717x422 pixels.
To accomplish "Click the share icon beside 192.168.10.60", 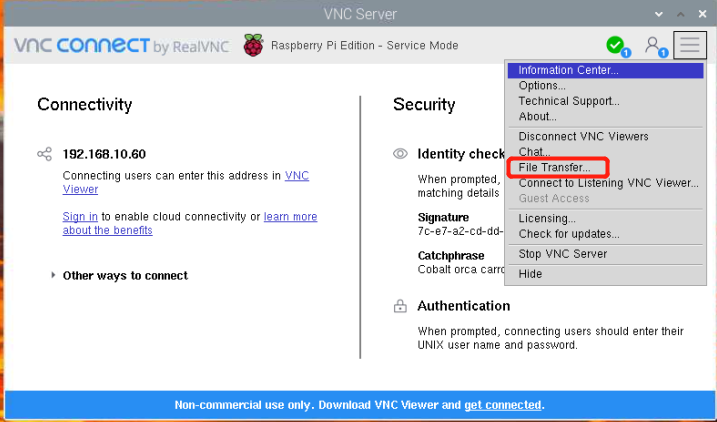I will [x=44, y=154].
